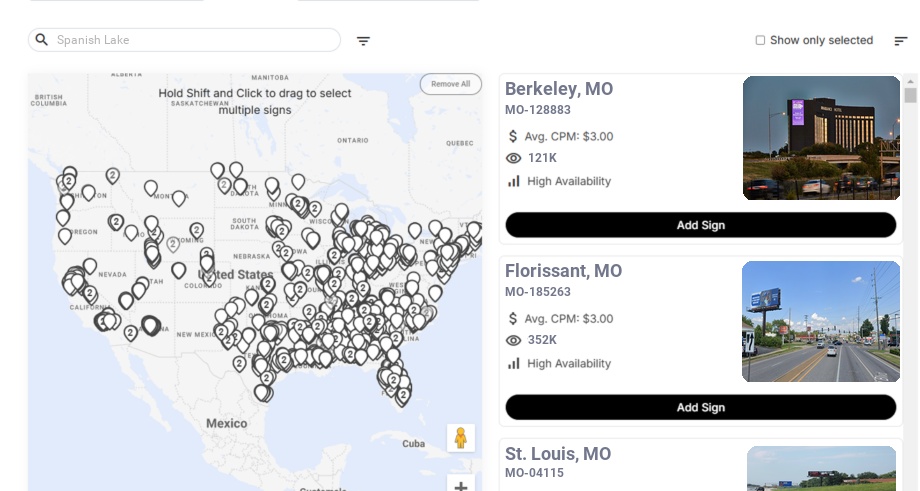This screenshot has height=491, width=920.
Task: Click the map zoom in plus button
Action: tap(460, 486)
